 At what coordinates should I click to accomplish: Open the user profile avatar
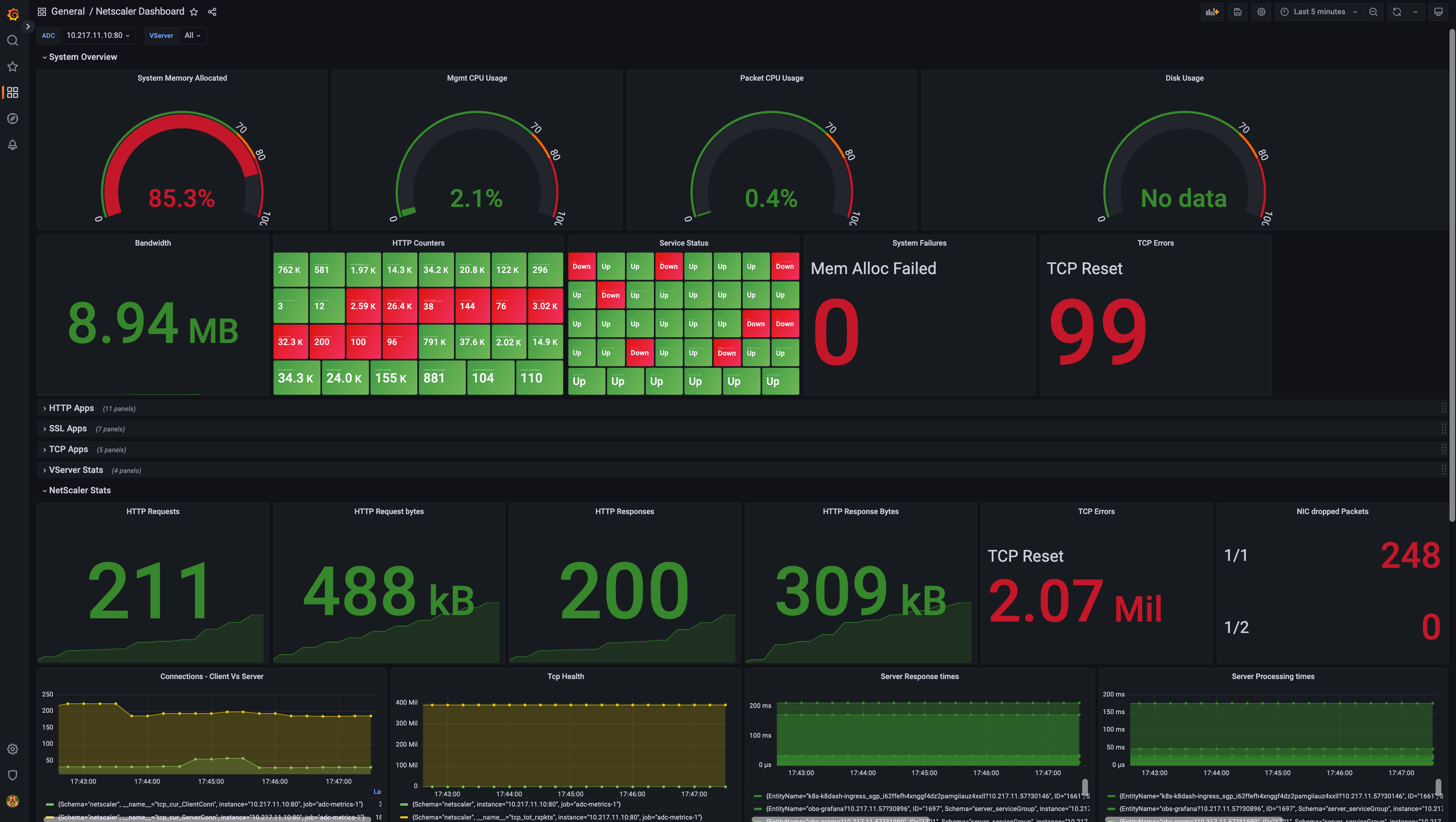tap(13, 801)
